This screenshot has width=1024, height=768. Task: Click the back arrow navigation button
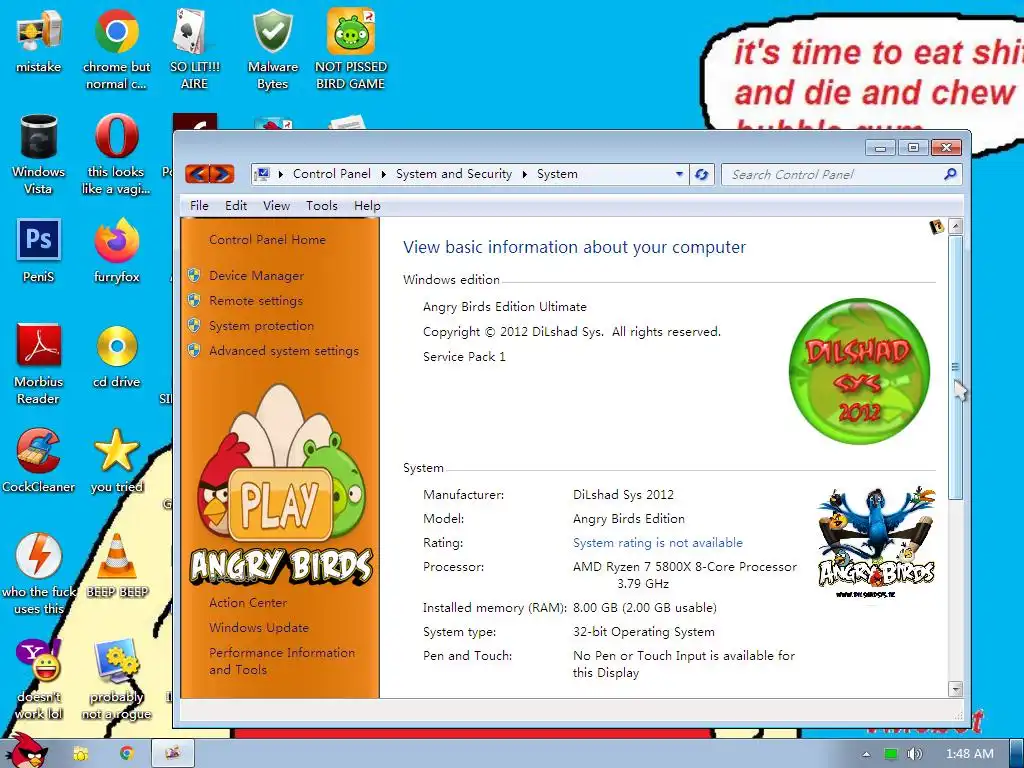[x=198, y=174]
